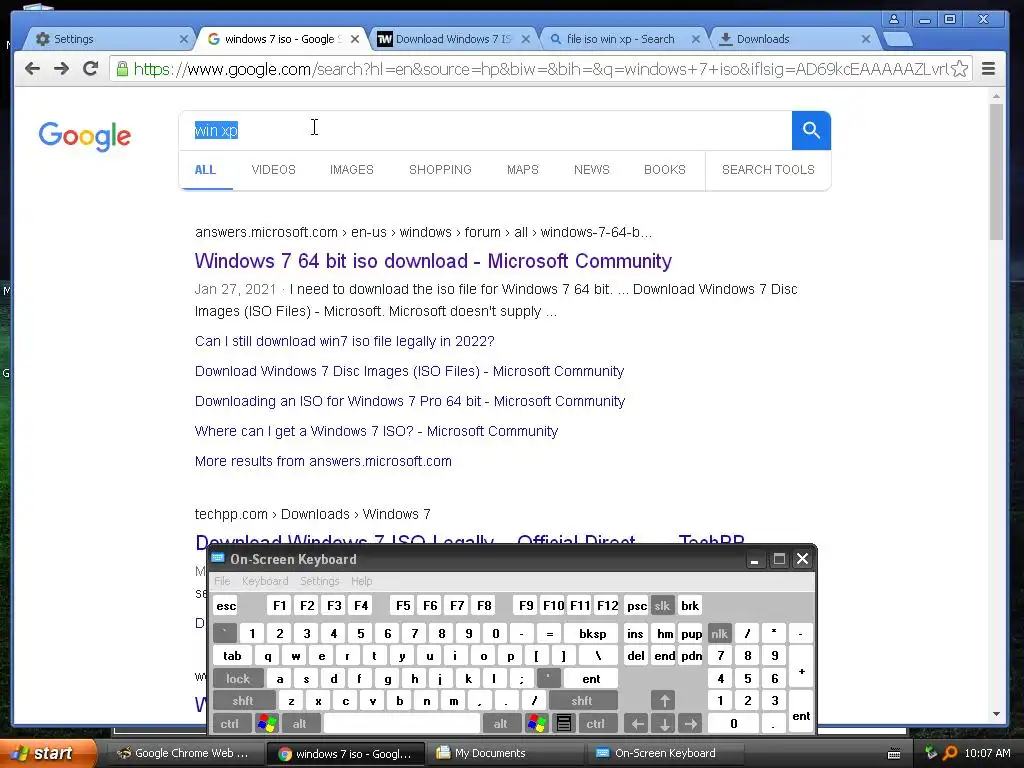Open Settings menu of On-Screen Keyboard
The width and height of the screenshot is (1024, 768).
click(x=319, y=581)
